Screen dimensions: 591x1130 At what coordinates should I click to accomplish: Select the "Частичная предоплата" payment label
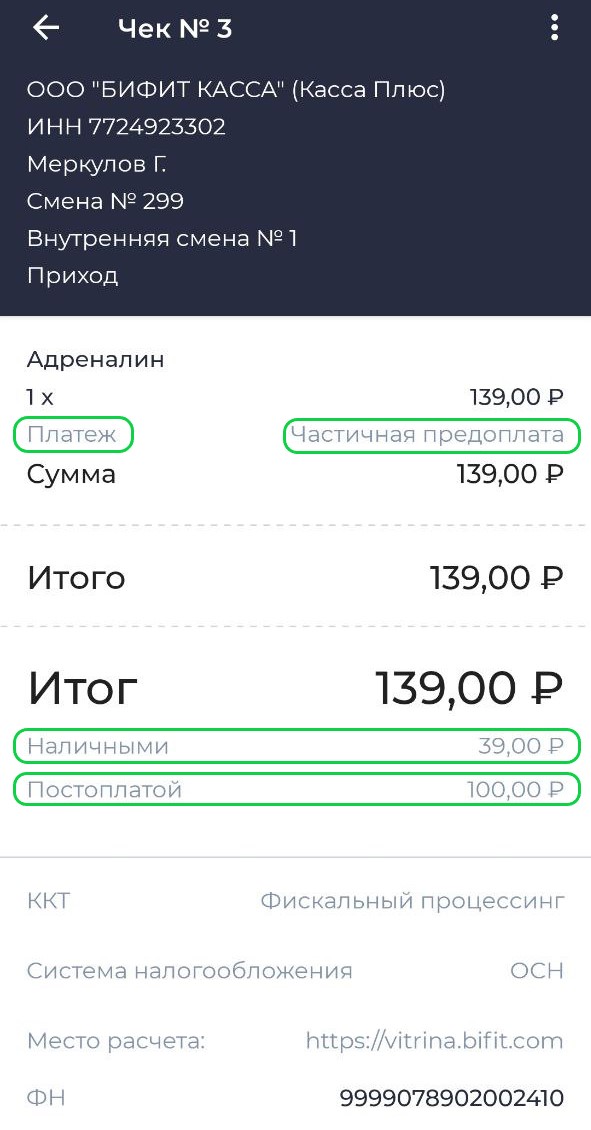click(x=431, y=435)
